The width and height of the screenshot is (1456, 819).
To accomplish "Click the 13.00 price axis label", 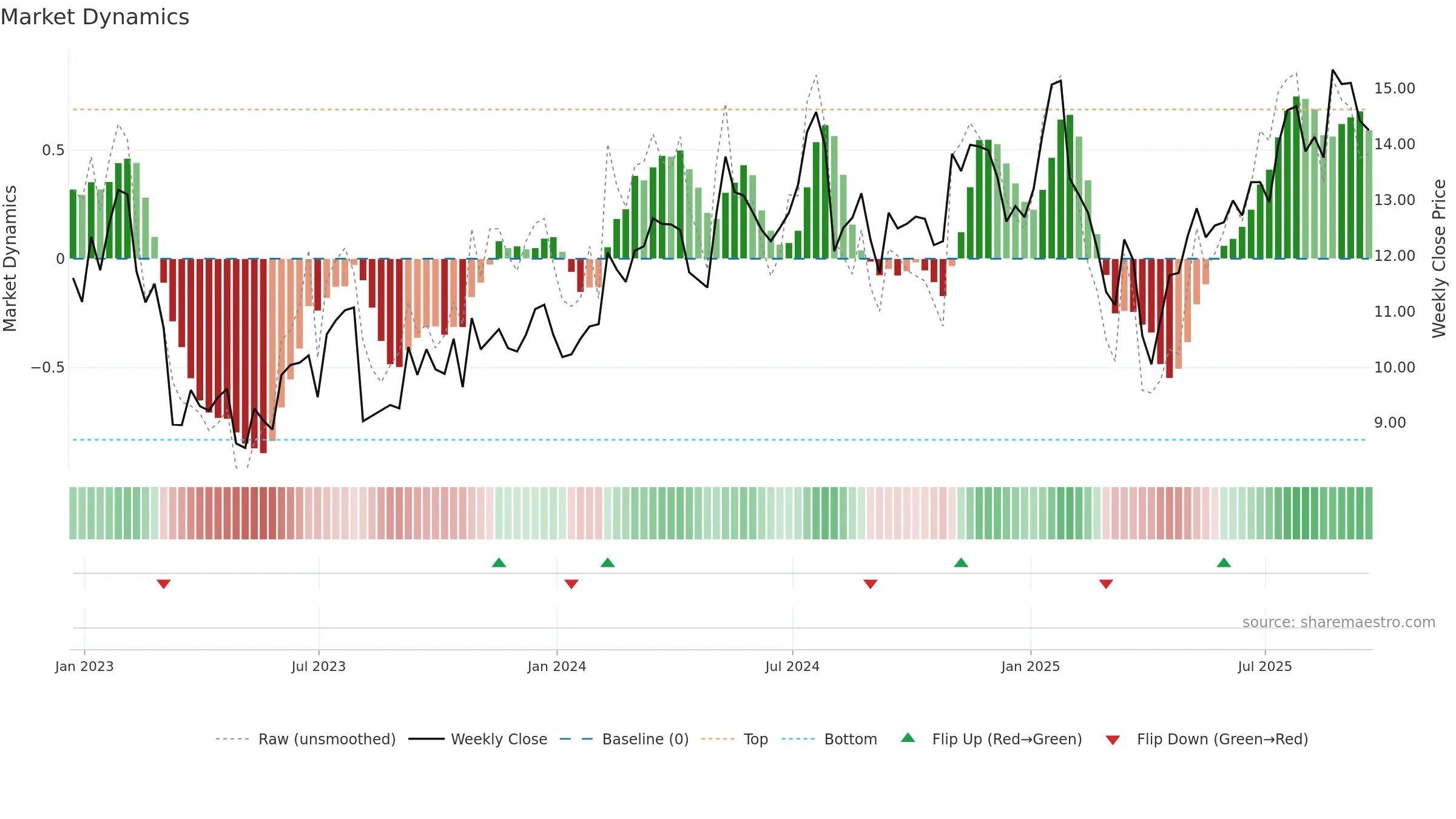I will pos(1395,200).
